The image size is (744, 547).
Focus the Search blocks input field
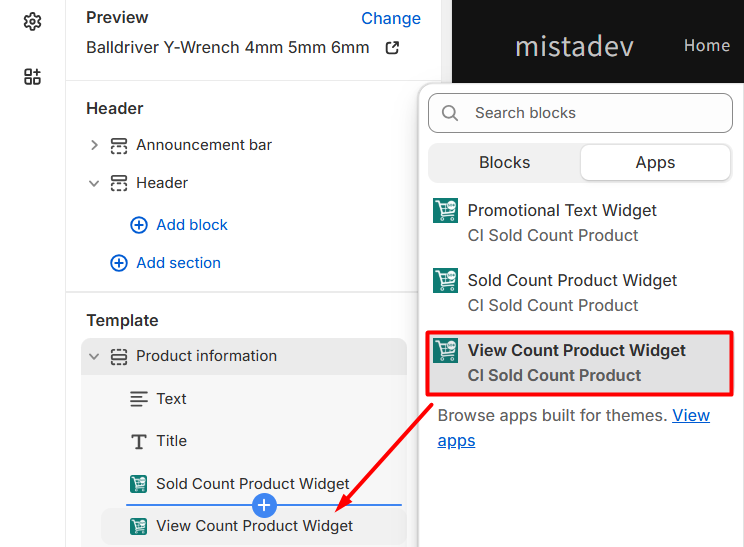pos(595,113)
